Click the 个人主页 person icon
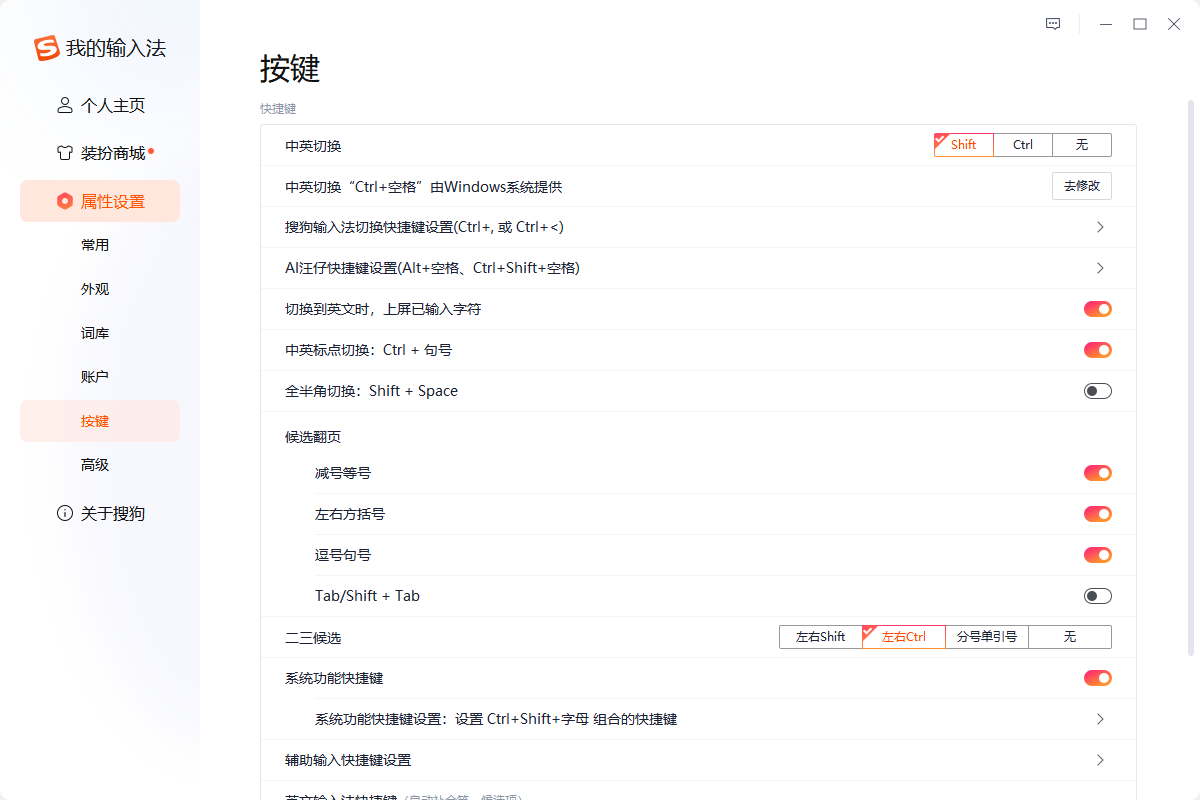 coord(64,104)
